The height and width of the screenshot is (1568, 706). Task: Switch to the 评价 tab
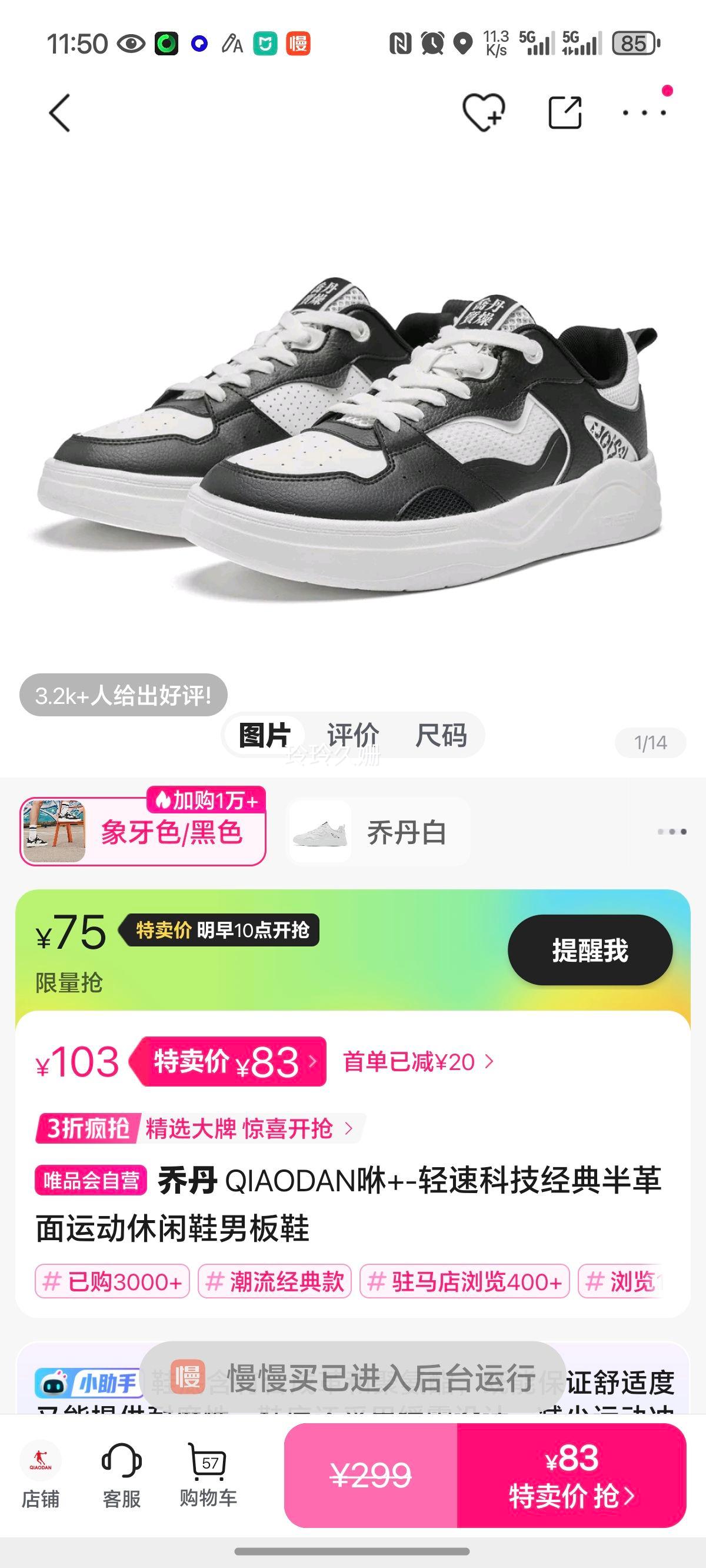point(353,735)
